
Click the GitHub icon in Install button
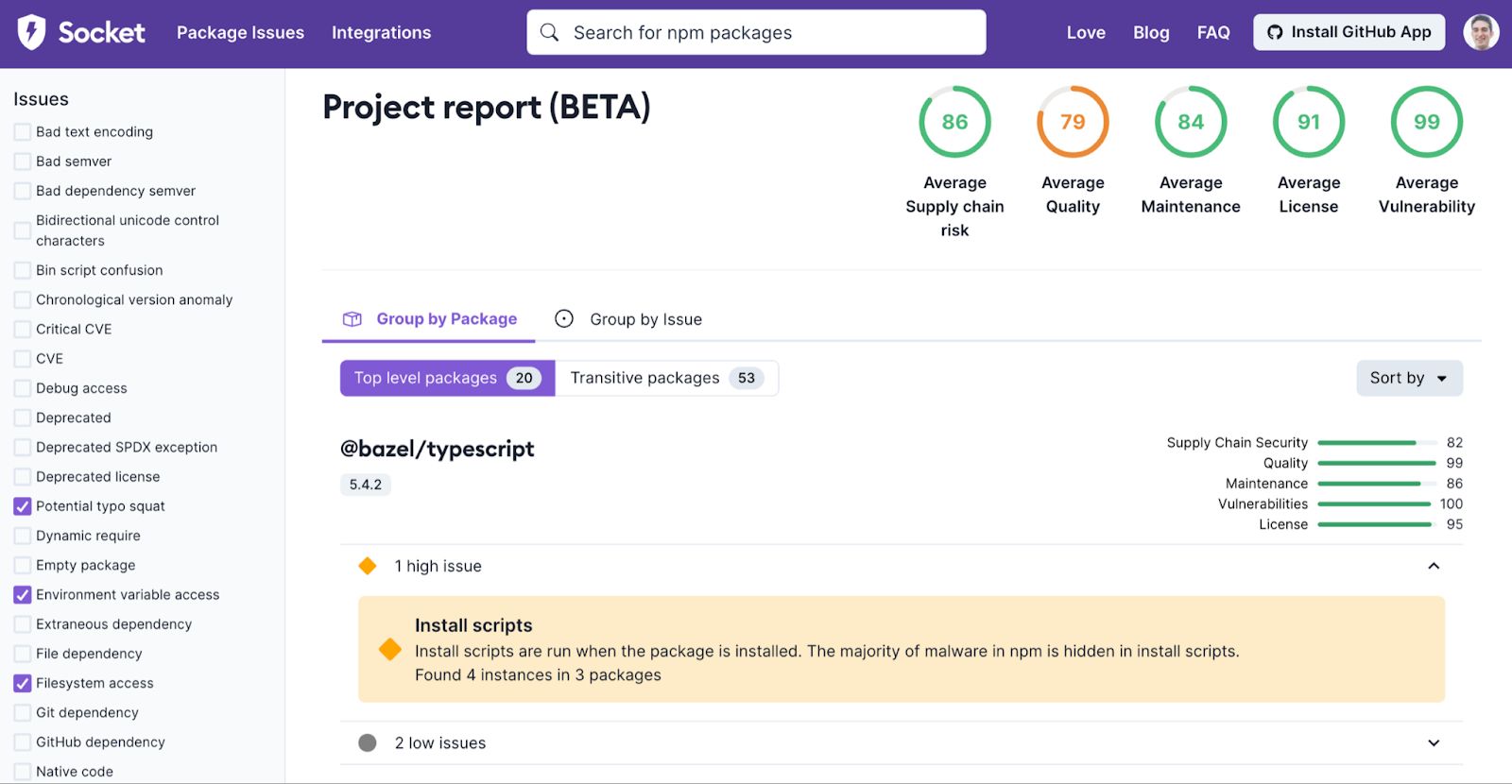coord(1275,32)
